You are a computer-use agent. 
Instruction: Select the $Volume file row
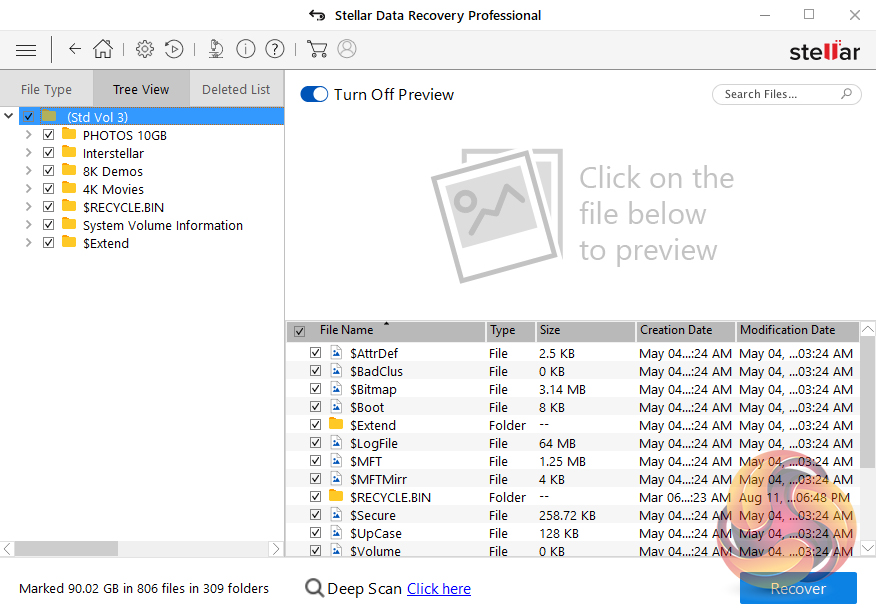click(573, 550)
